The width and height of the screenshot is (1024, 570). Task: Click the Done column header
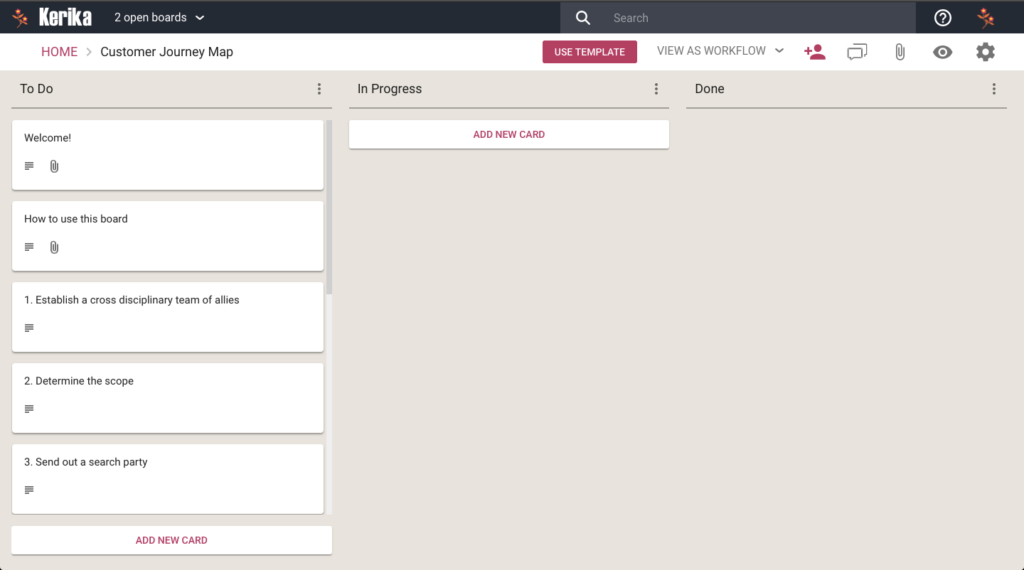709,89
